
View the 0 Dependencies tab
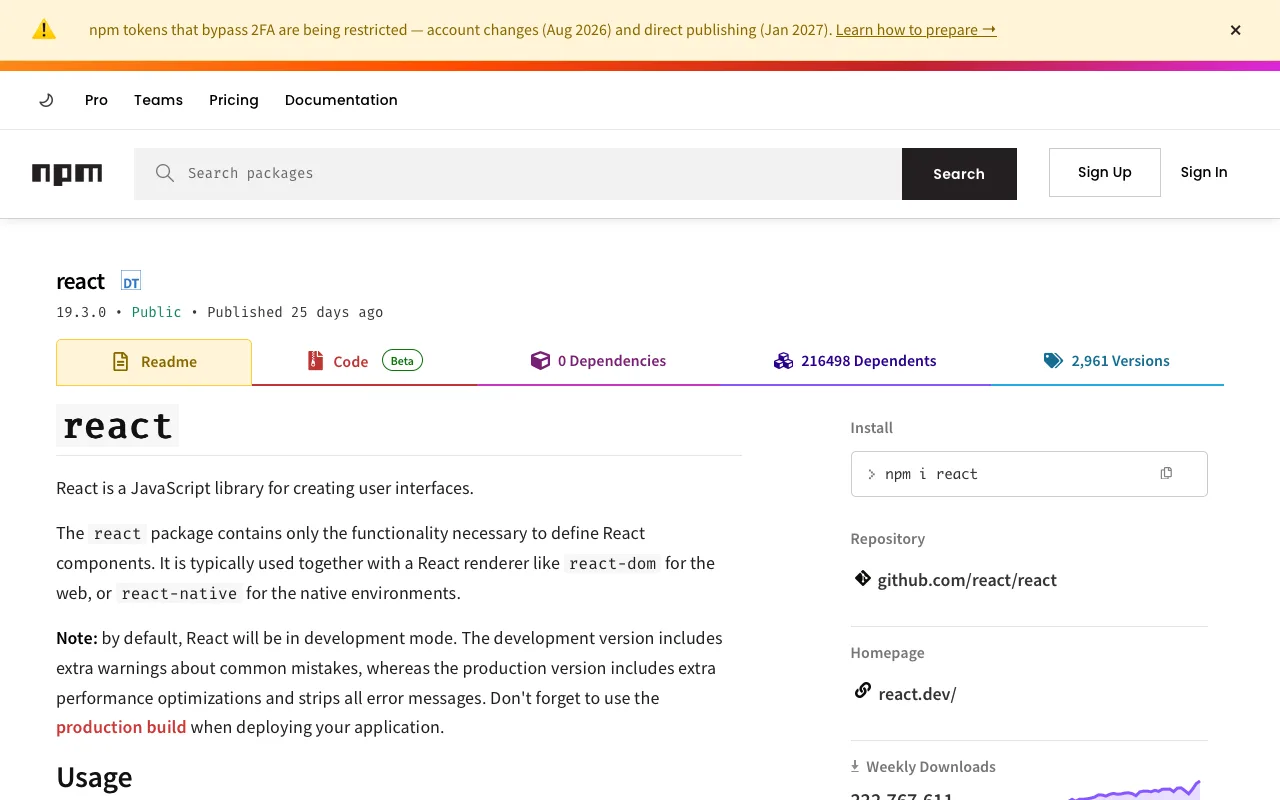pos(598,361)
